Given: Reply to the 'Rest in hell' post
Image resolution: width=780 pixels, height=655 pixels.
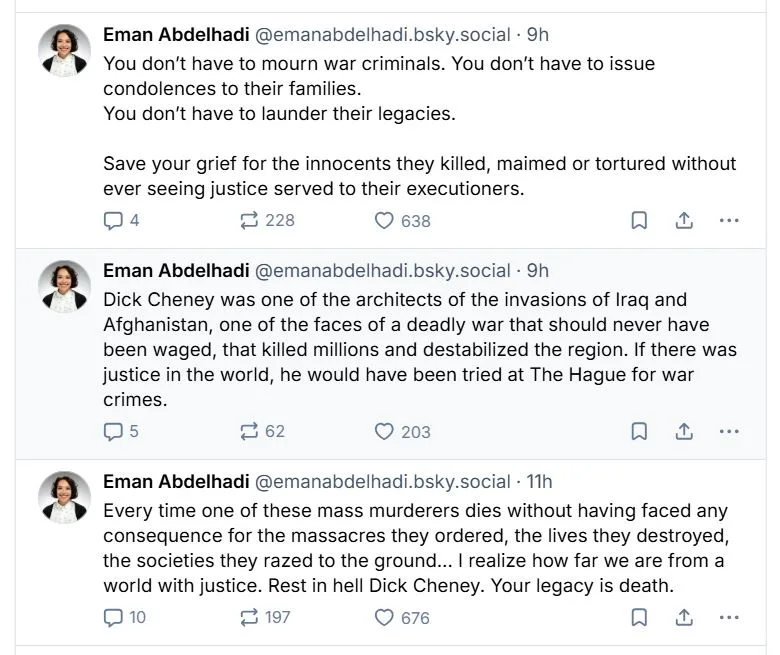Looking at the screenshot, I should 114,617.
